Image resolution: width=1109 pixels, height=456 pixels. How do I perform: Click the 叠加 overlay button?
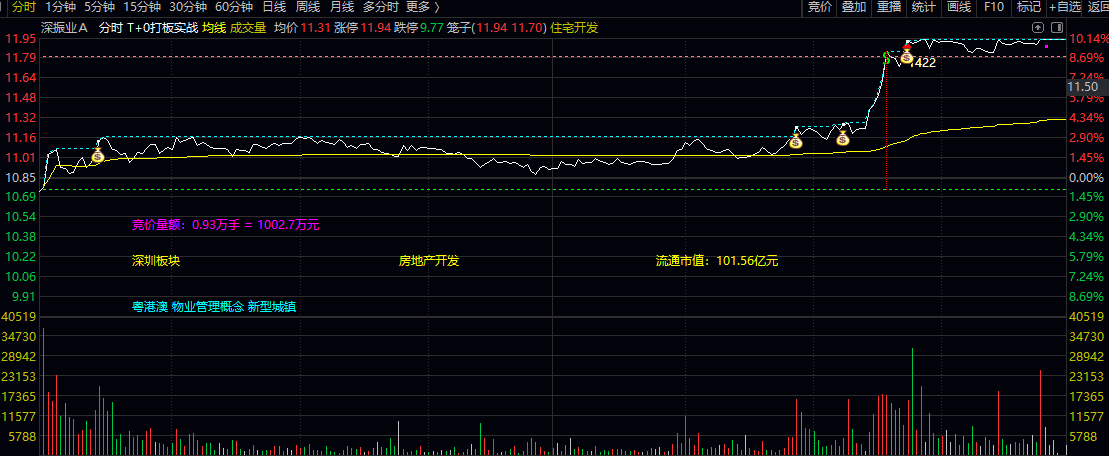(x=854, y=7)
